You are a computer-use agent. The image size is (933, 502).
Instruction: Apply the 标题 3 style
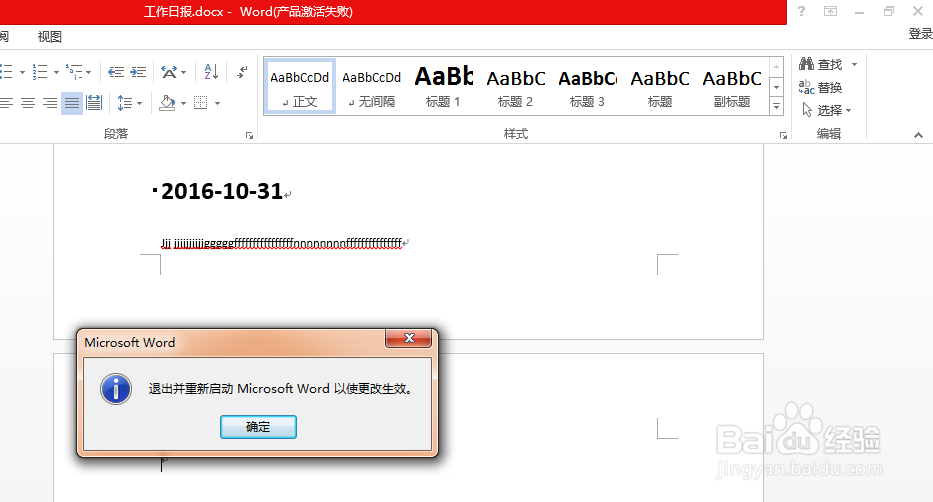pyautogui.click(x=587, y=86)
